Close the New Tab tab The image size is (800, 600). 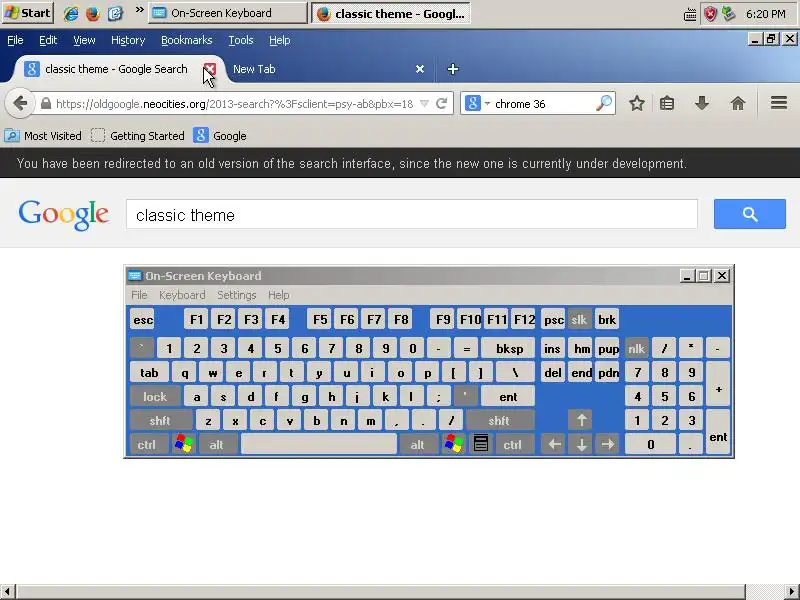[419, 69]
